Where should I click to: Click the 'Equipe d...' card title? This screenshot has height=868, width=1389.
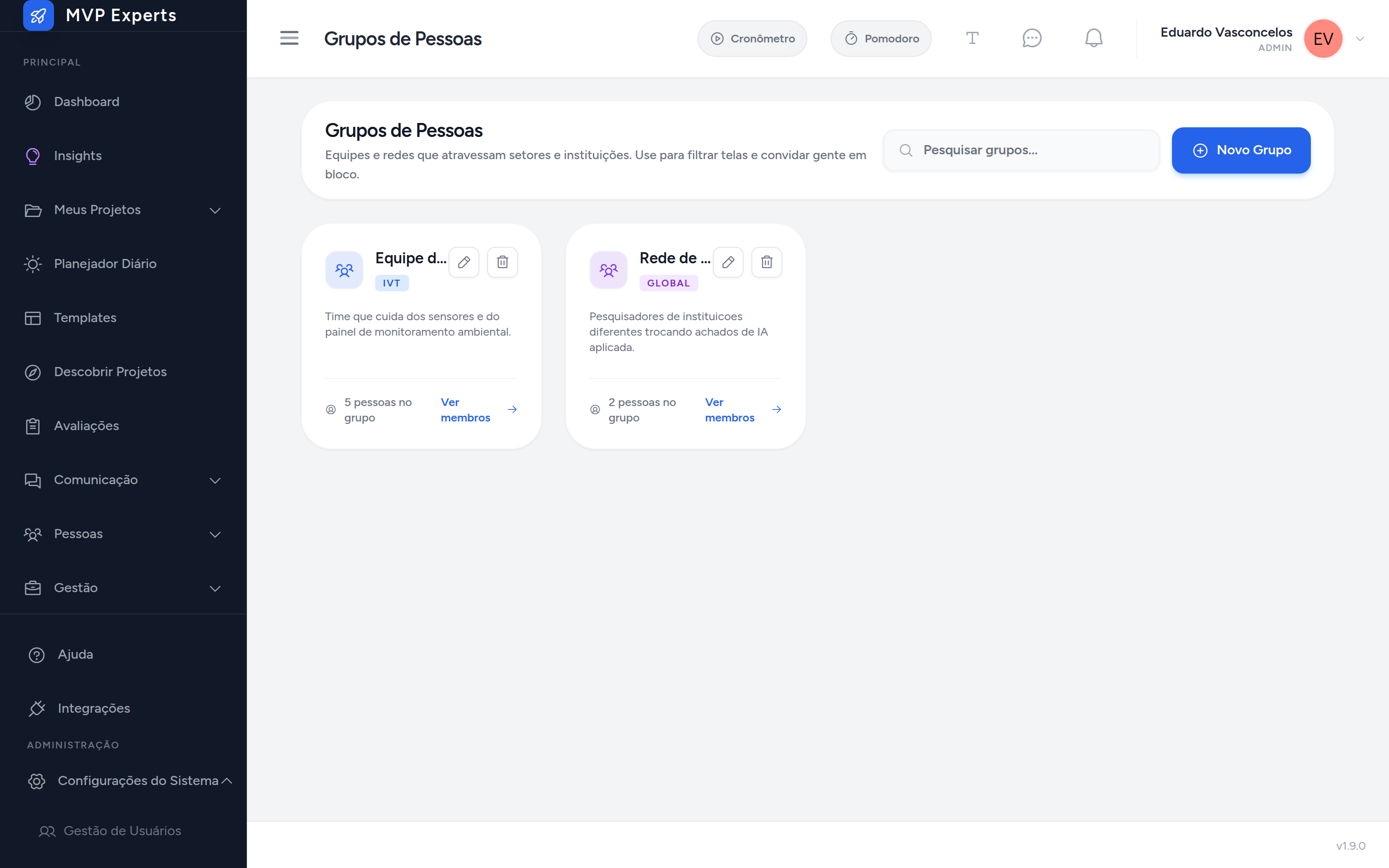click(410, 258)
